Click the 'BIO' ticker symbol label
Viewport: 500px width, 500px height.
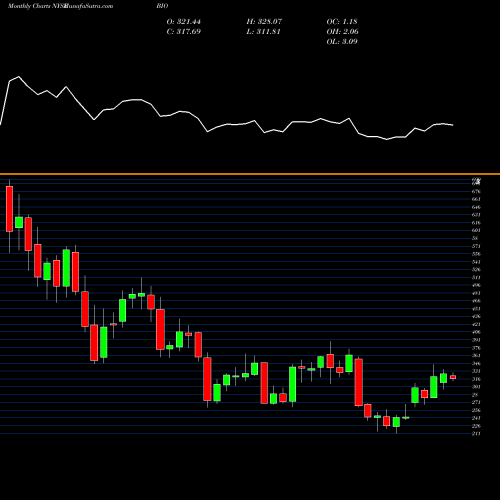pos(162,6)
